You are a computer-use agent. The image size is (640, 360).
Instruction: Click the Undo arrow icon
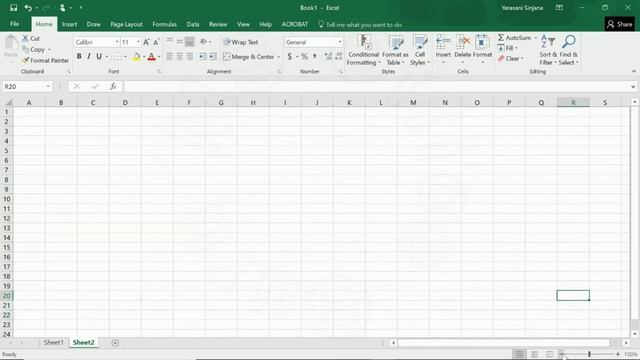coord(28,8)
